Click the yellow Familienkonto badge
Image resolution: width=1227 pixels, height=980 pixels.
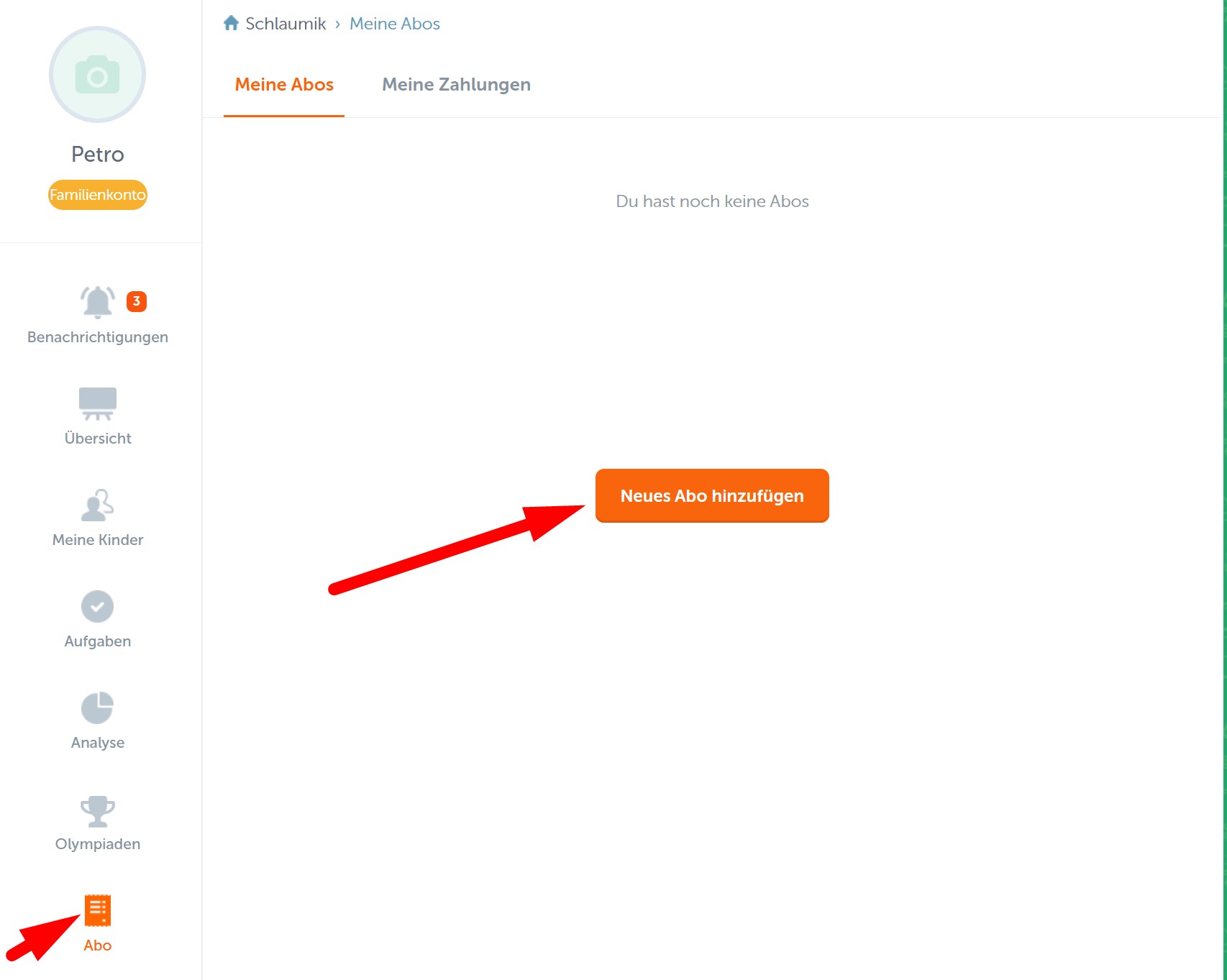[97, 195]
